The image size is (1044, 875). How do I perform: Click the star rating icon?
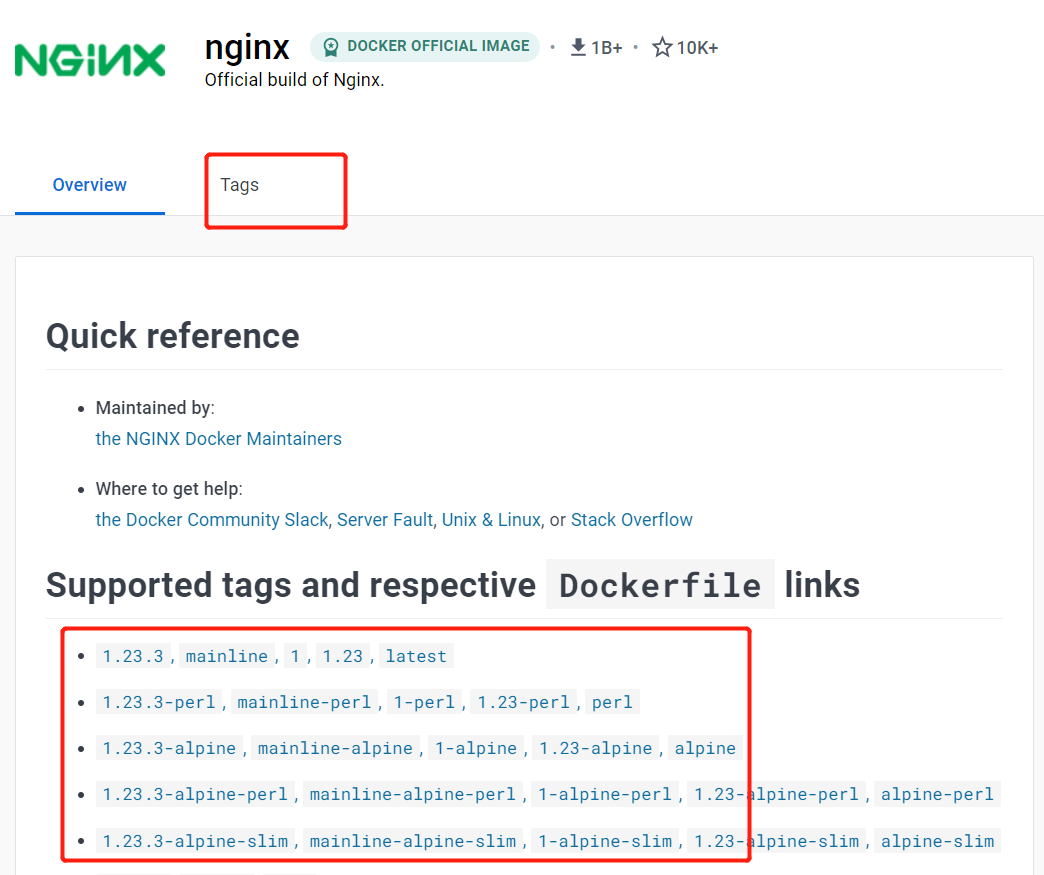pyautogui.click(x=661, y=47)
